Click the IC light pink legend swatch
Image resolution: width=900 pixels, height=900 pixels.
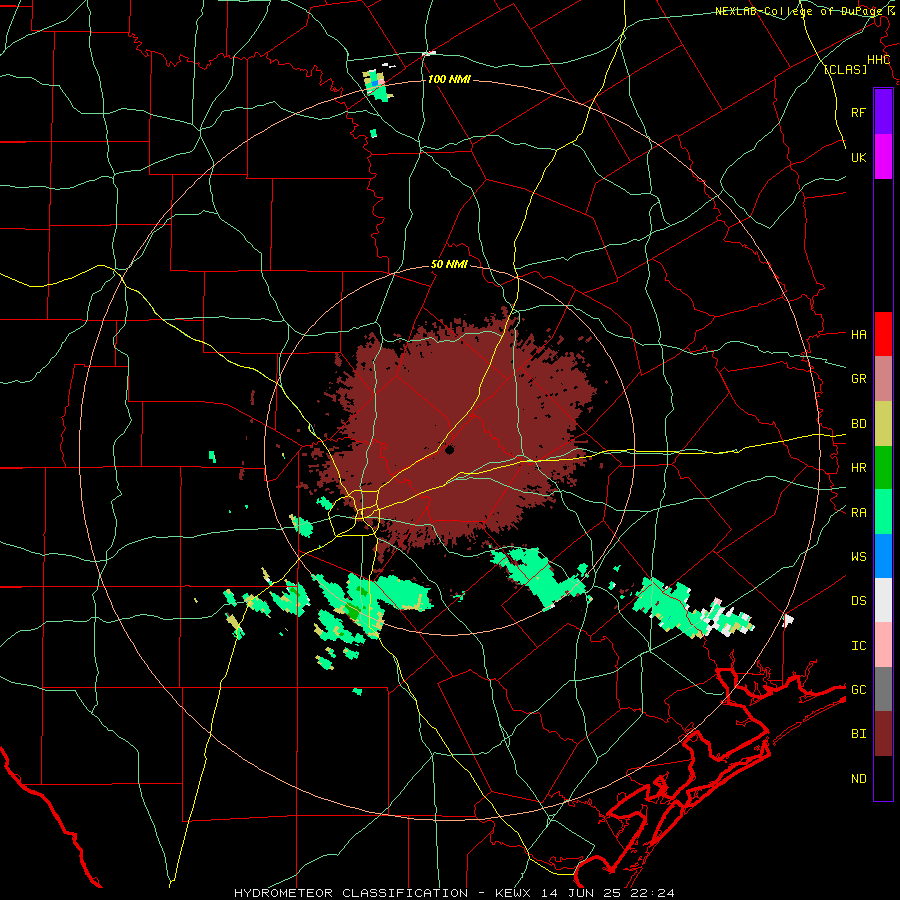point(883,645)
